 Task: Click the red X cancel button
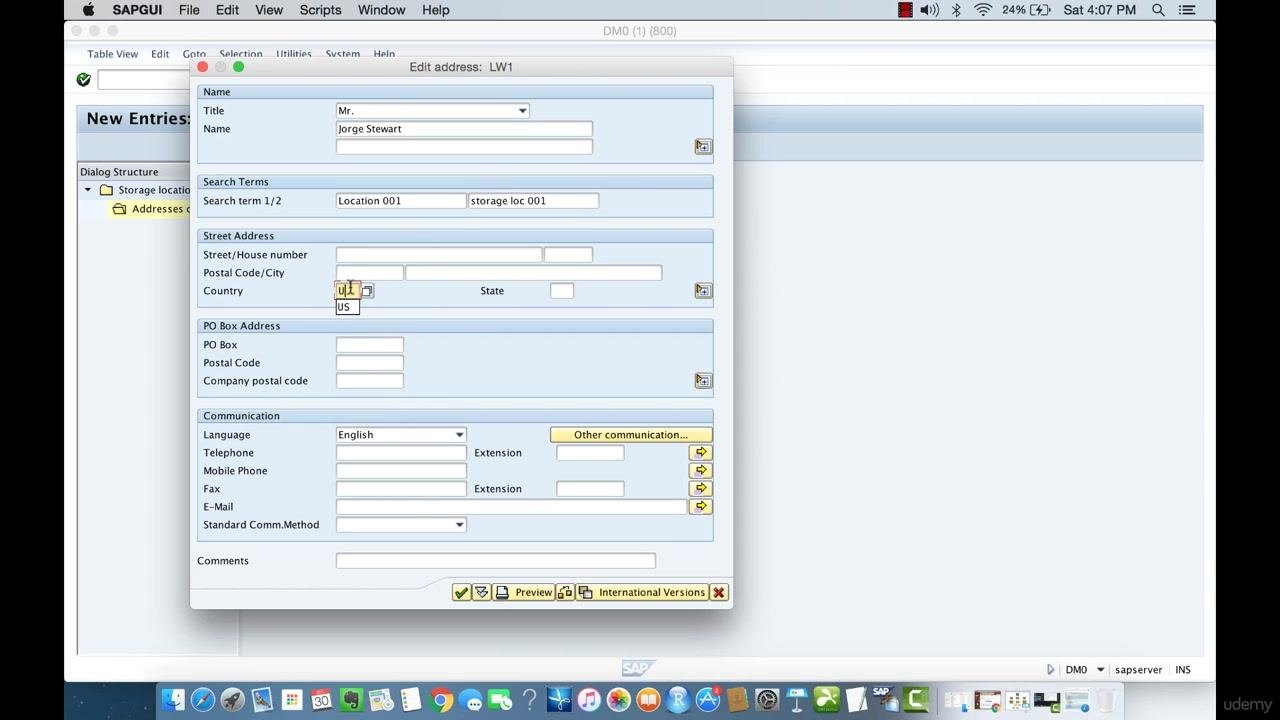718,592
